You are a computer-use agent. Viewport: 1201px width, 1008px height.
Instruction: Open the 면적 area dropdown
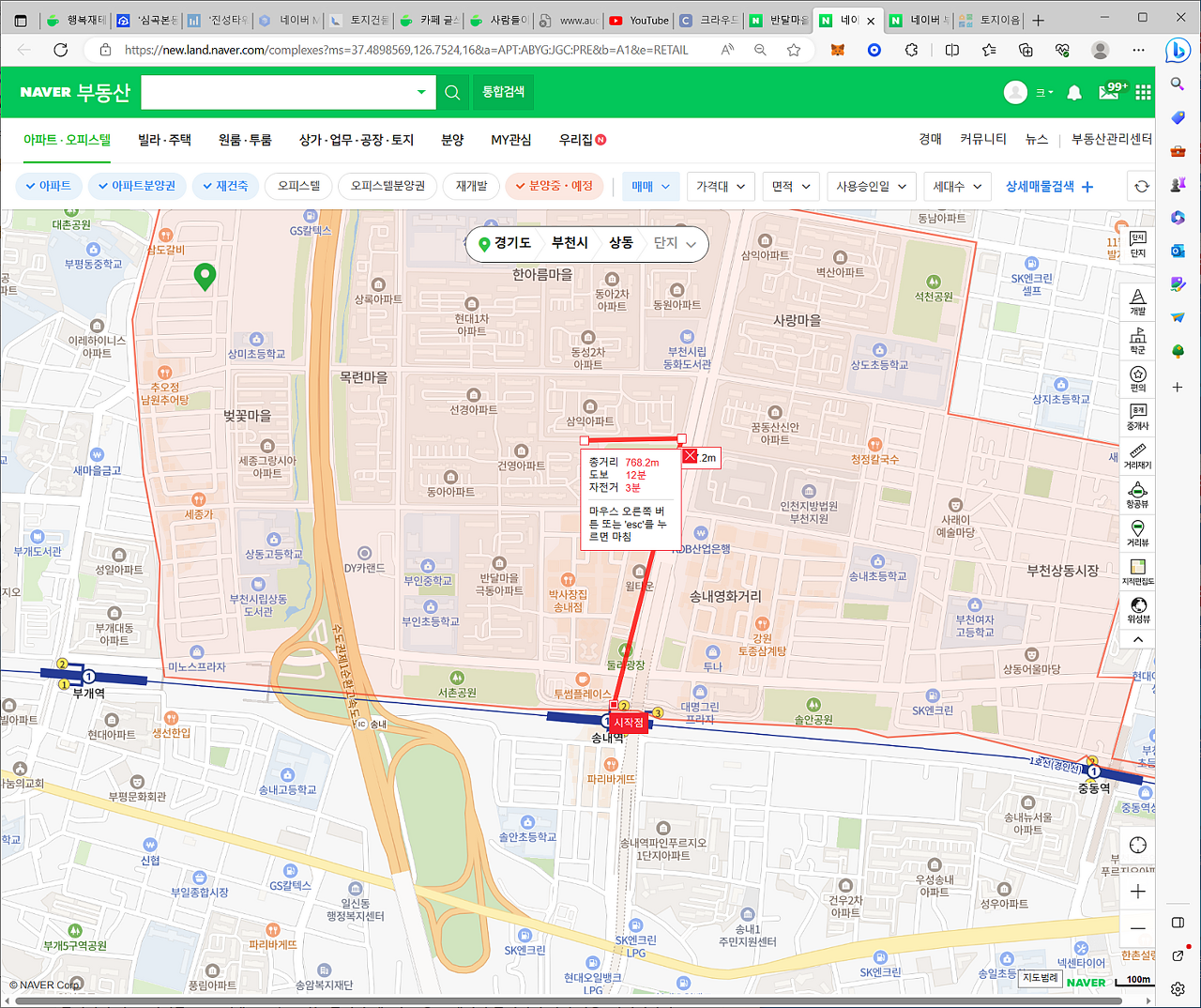click(x=791, y=187)
